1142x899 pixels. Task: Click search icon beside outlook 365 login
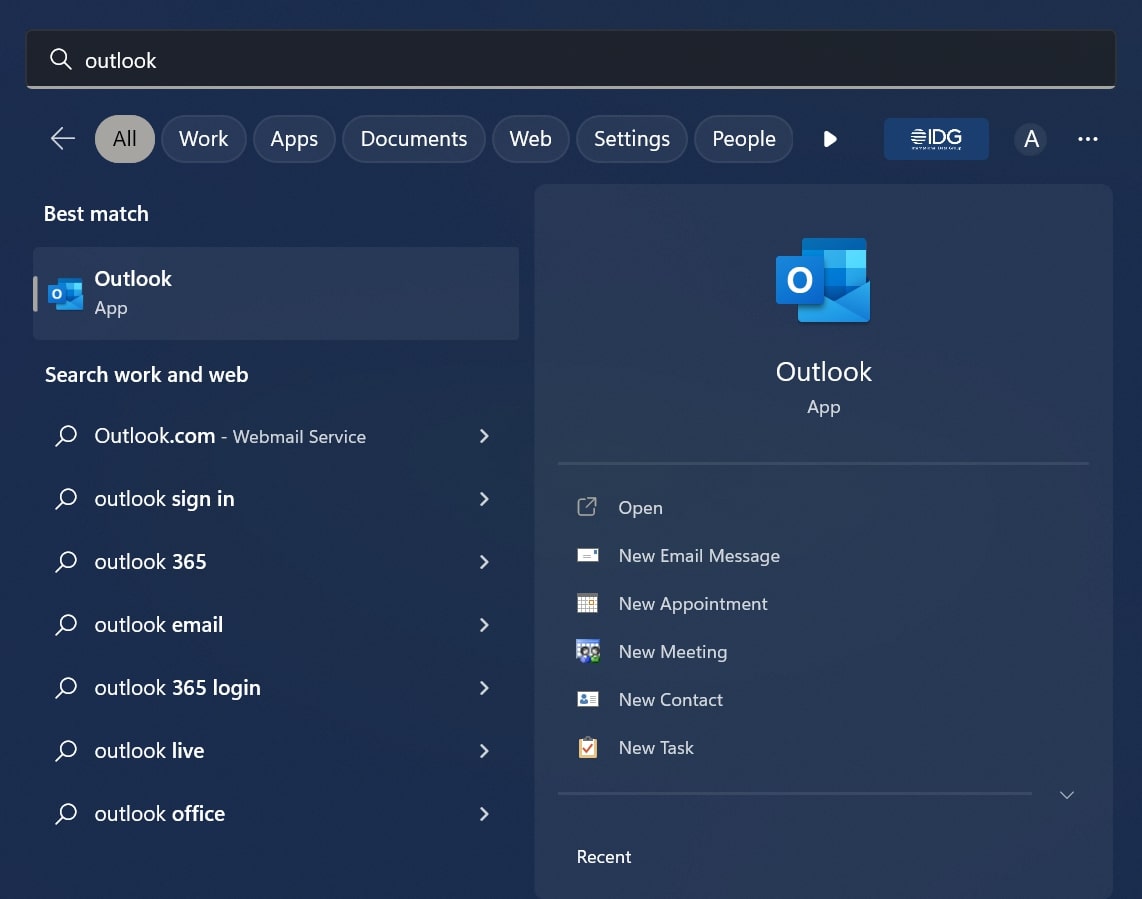tap(66, 688)
